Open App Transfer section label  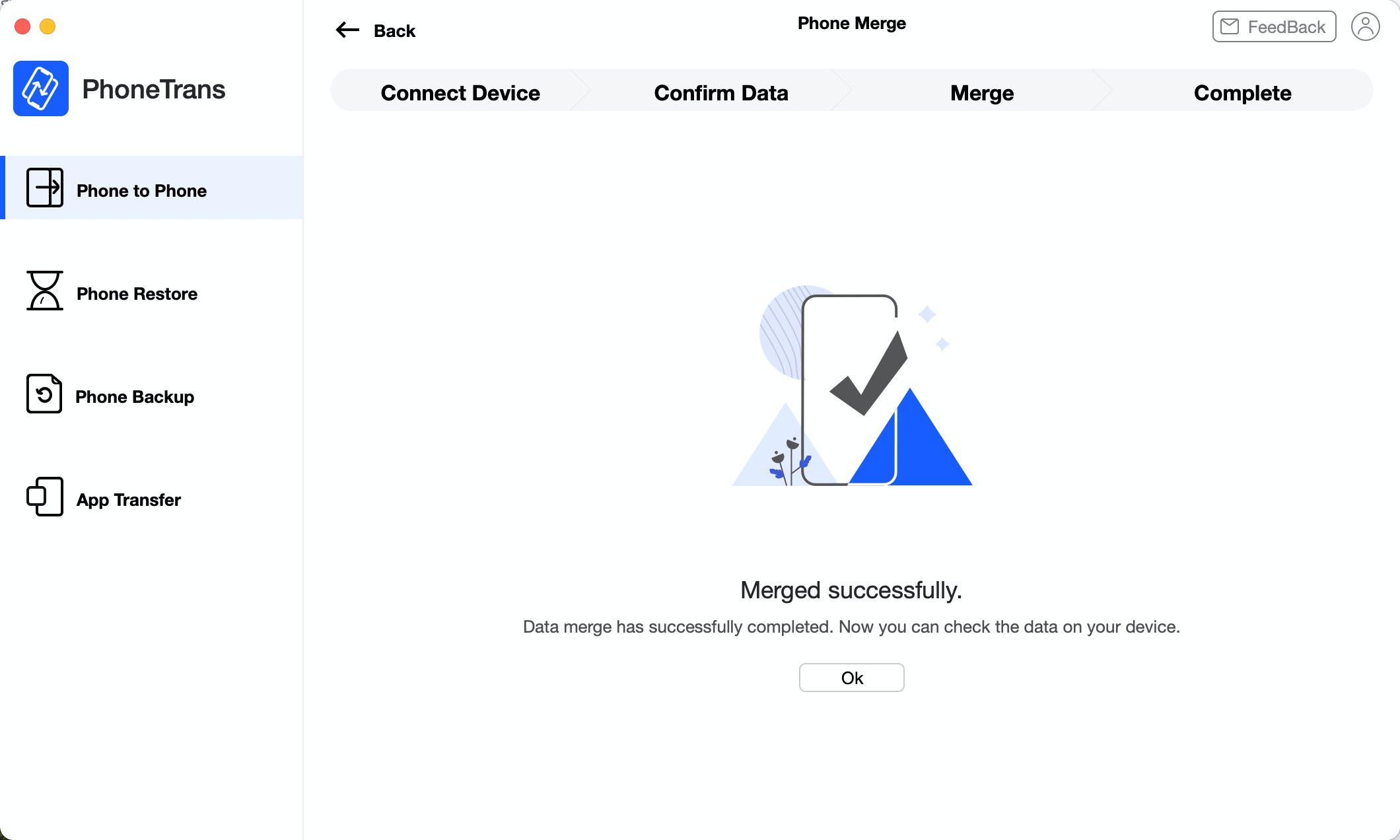pyautogui.click(x=129, y=500)
